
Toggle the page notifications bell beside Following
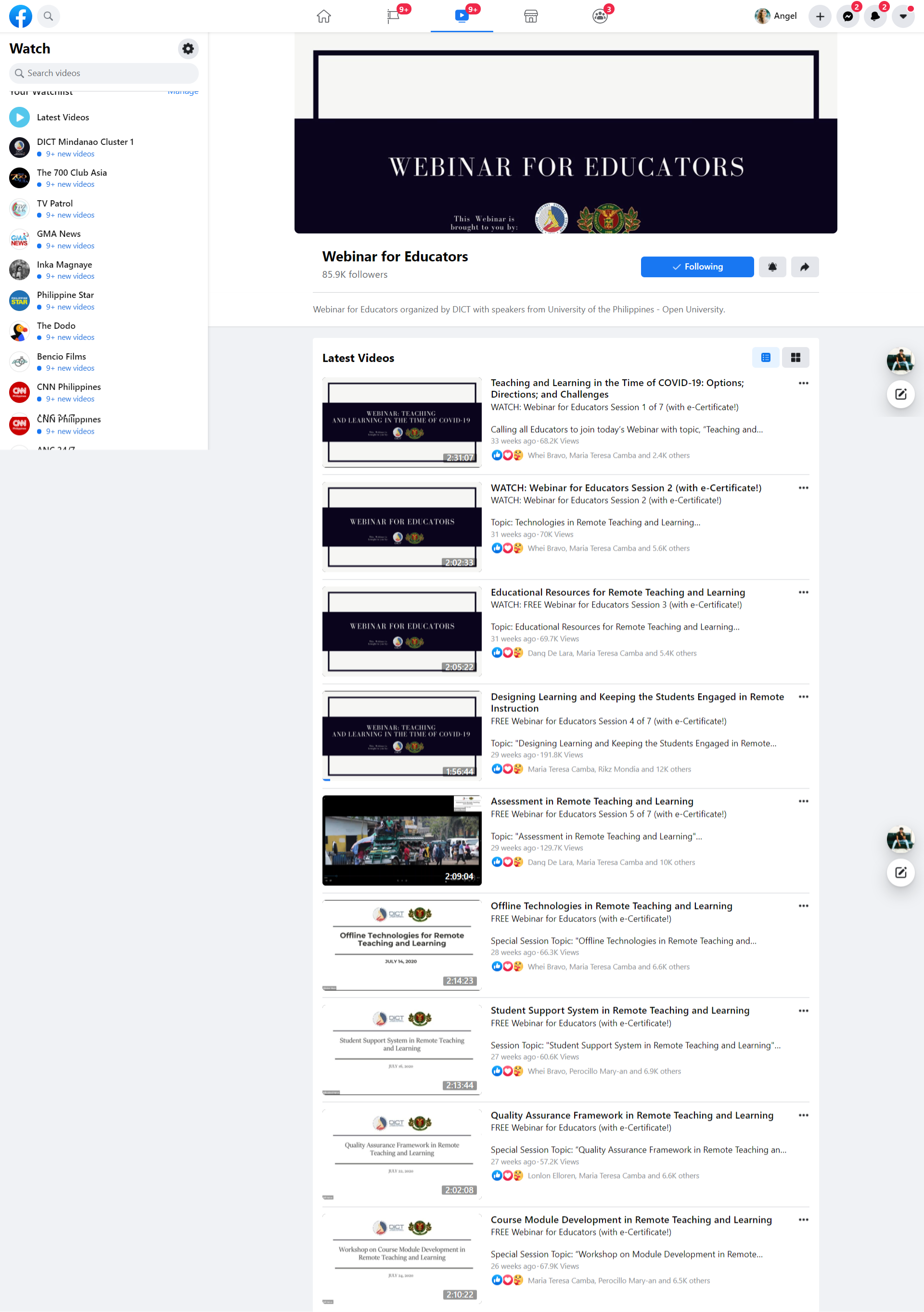[772, 267]
